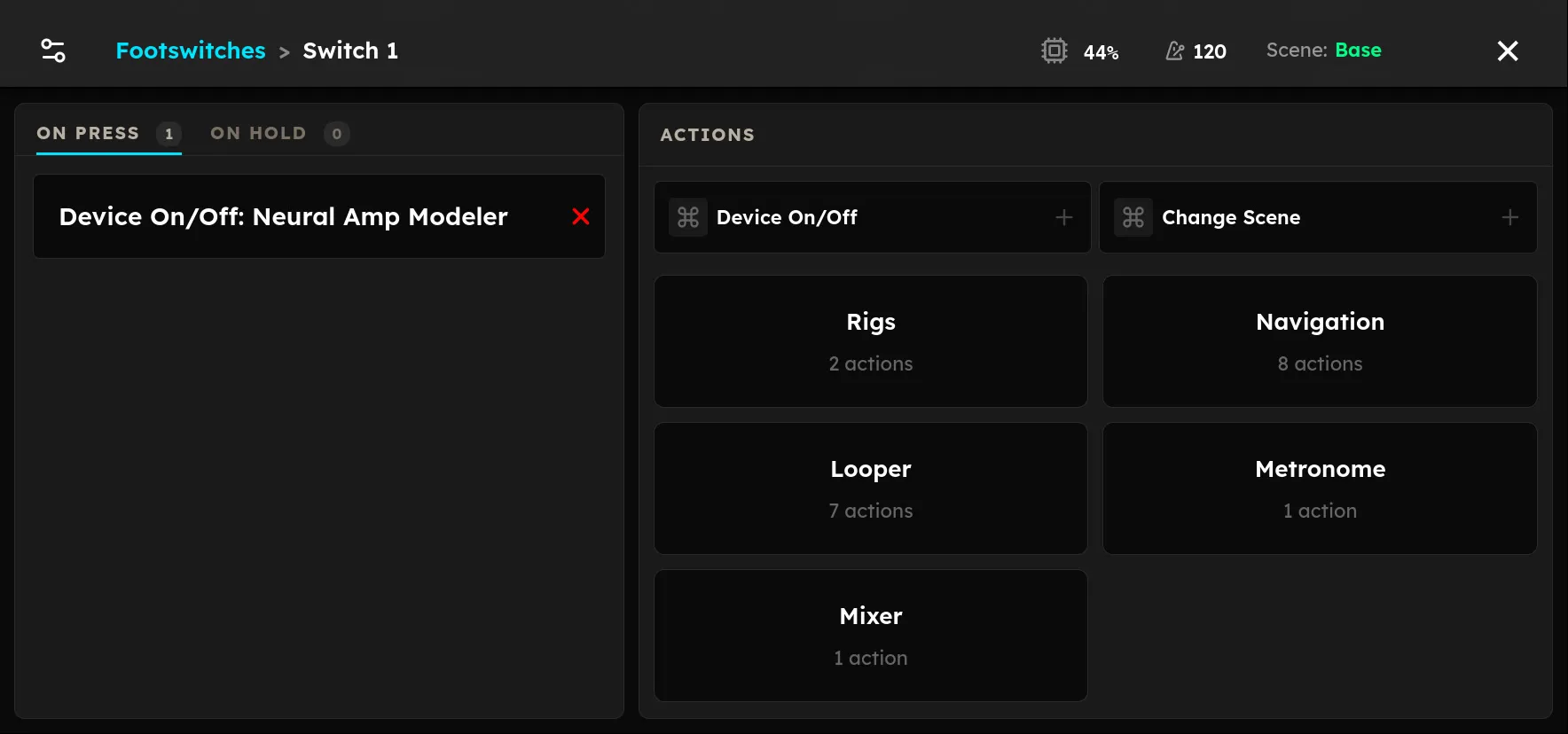Close the footswitch editor

coord(1508,51)
